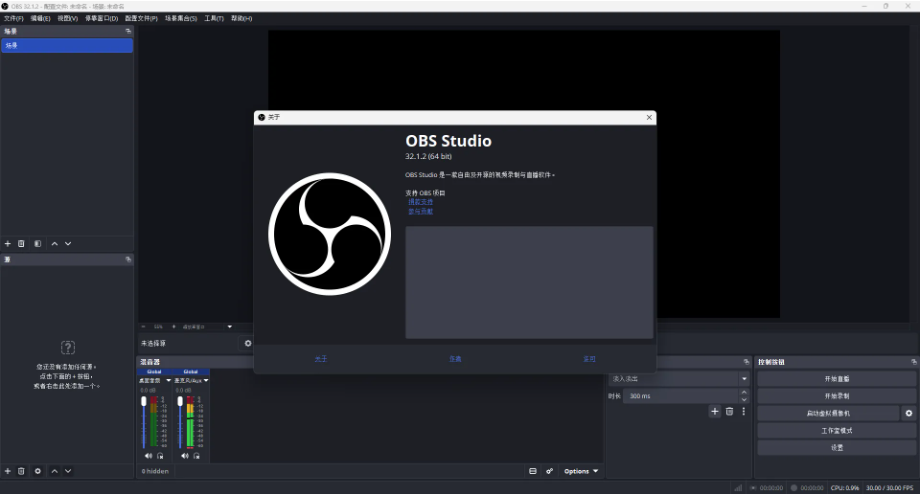
Task: Click the 捐款支持 link in About dialog
Action: click(420, 202)
